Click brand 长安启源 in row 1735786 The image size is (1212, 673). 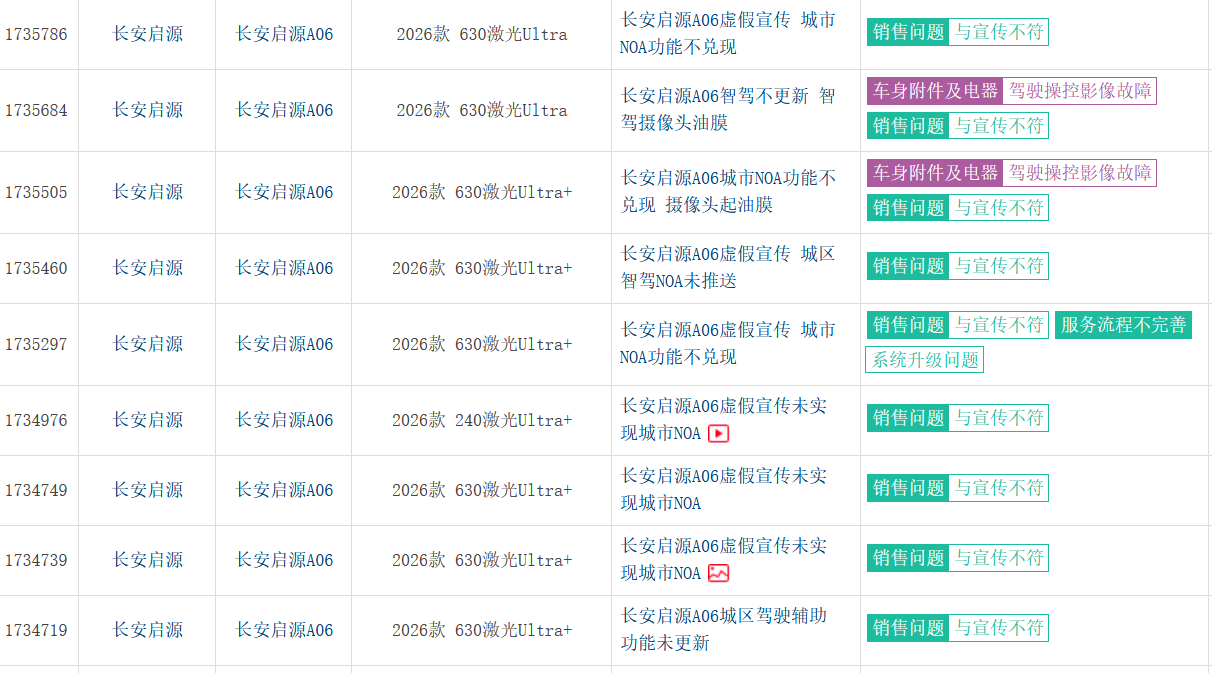(x=148, y=34)
